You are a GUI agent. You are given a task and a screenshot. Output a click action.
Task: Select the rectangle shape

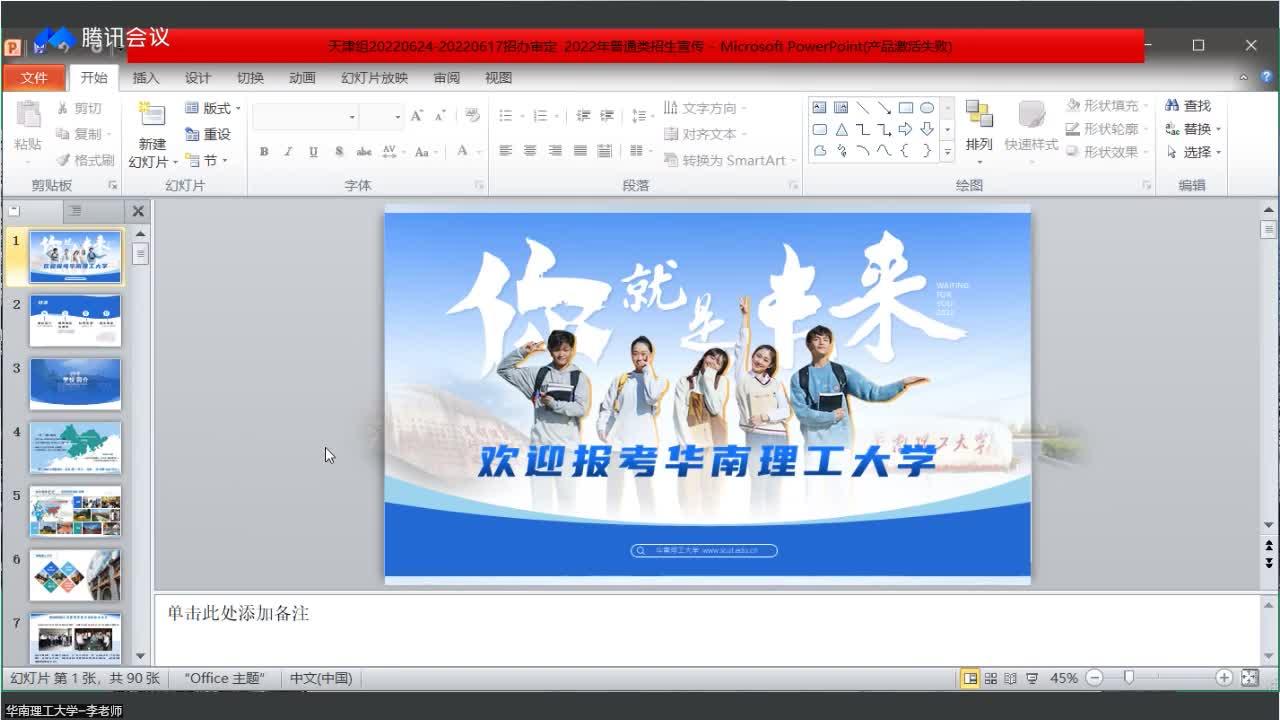click(906, 107)
